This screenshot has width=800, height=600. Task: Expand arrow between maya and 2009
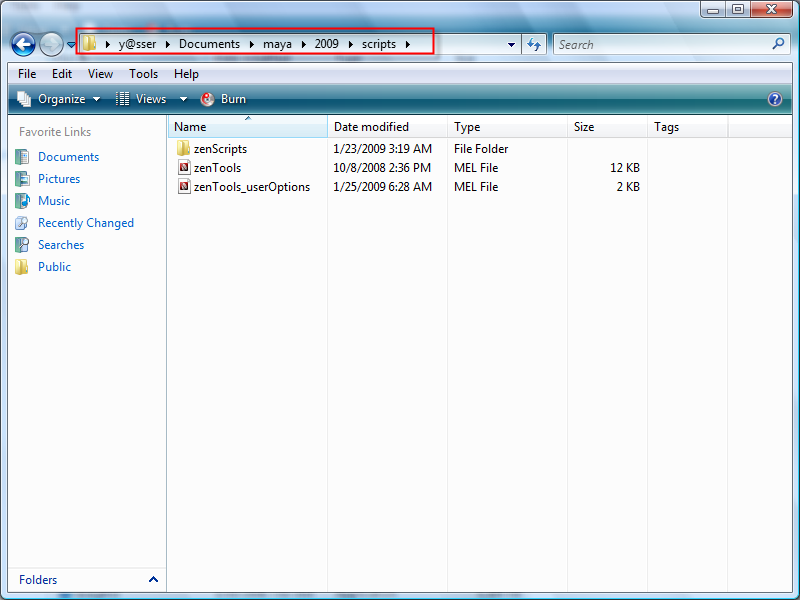click(x=304, y=45)
